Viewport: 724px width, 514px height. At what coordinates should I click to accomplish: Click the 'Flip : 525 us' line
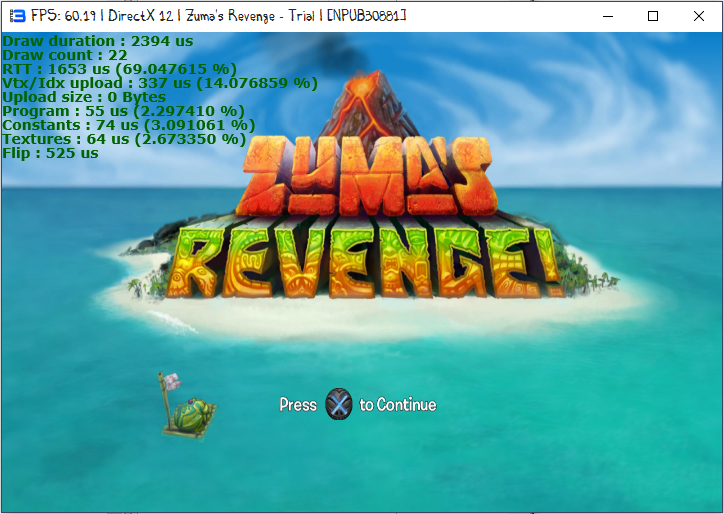tap(50, 153)
